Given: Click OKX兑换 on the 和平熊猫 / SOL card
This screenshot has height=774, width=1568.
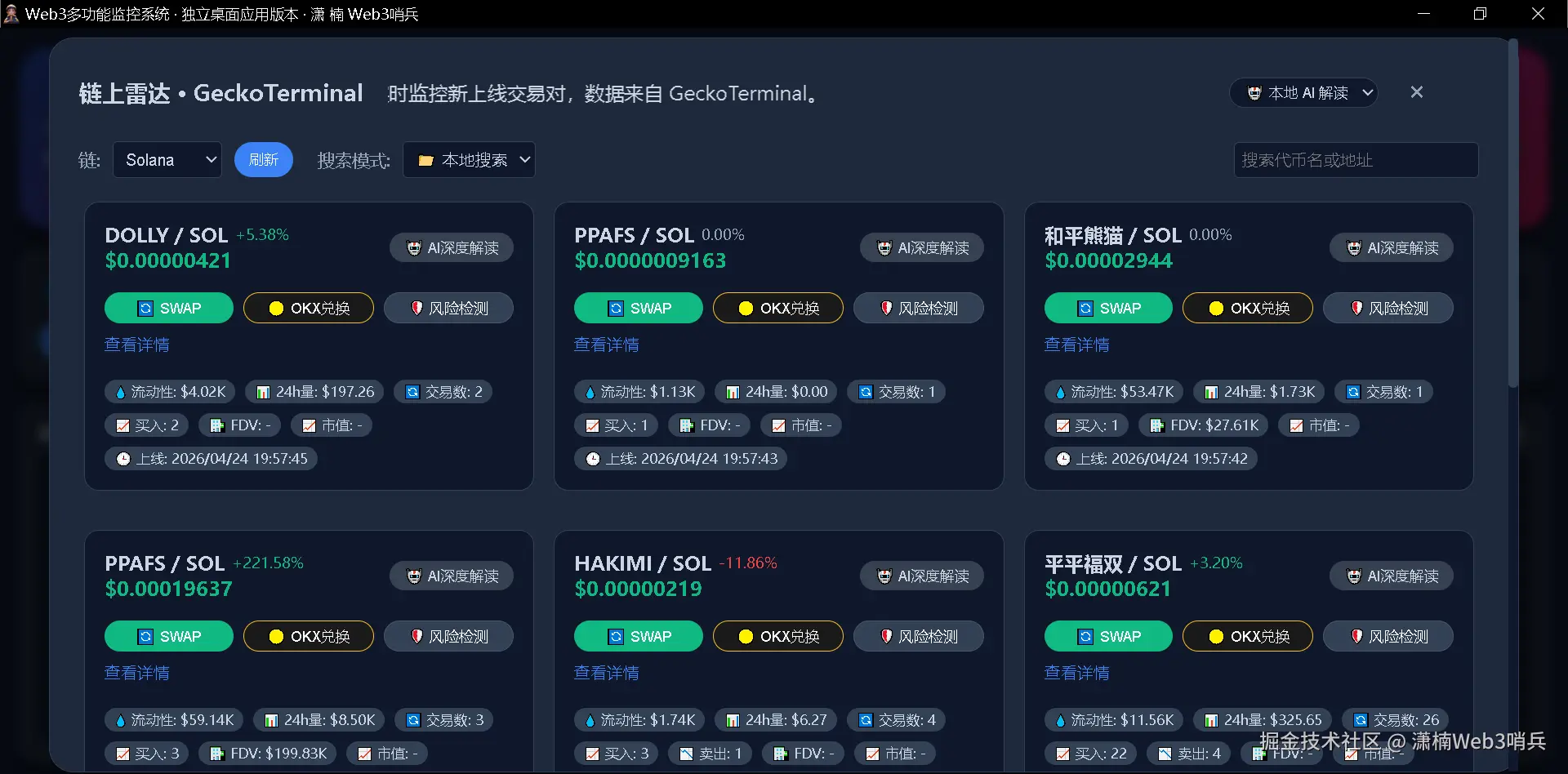Looking at the screenshot, I should (x=1248, y=309).
